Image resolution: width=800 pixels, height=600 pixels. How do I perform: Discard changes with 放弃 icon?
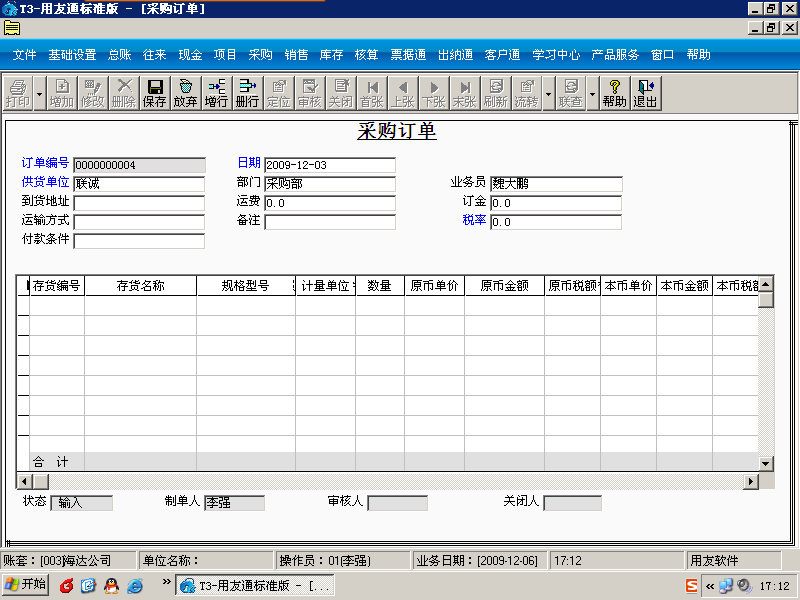pos(185,93)
